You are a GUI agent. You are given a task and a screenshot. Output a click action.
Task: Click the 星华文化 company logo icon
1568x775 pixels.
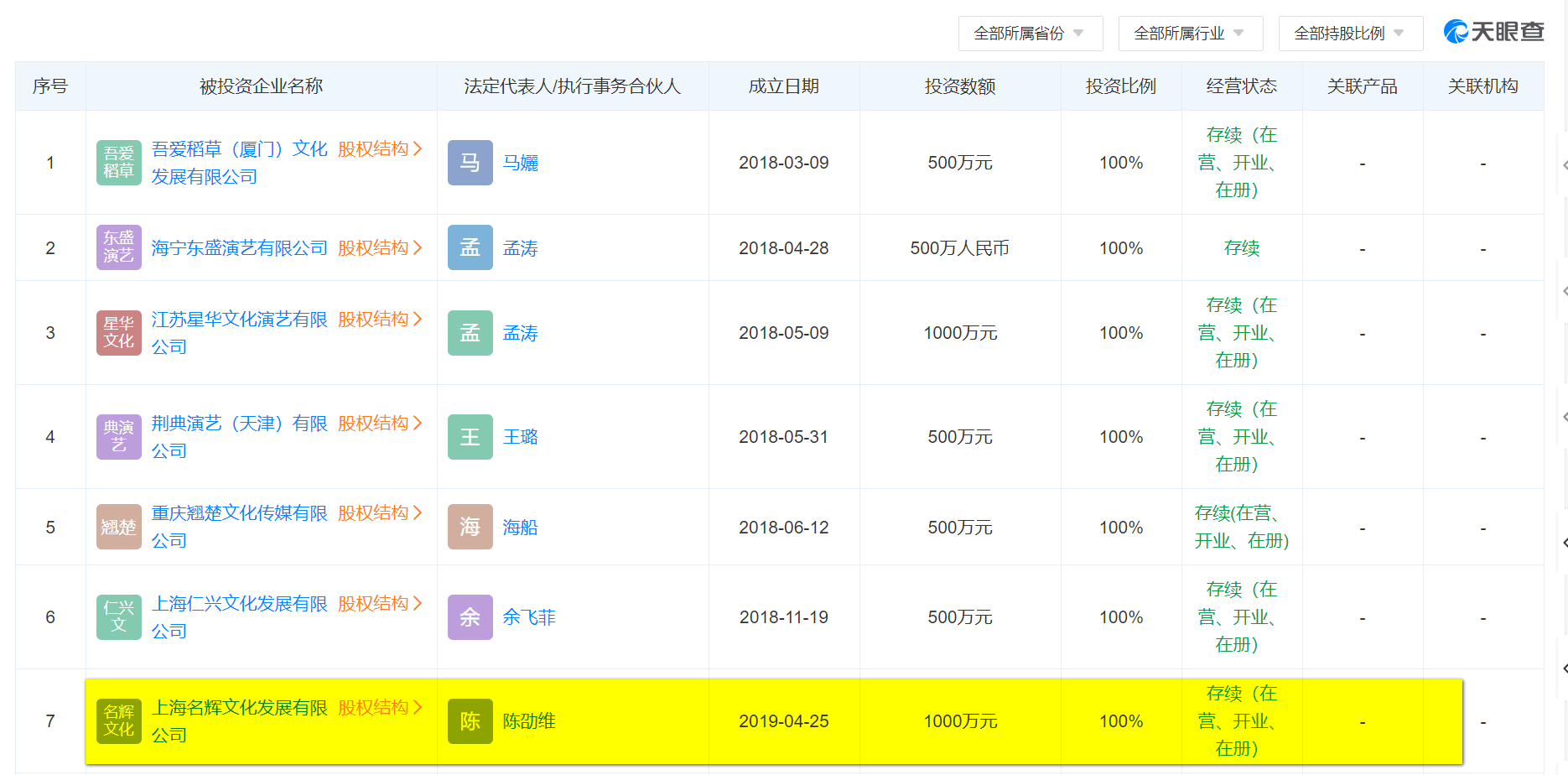pyautogui.click(x=119, y=333)
